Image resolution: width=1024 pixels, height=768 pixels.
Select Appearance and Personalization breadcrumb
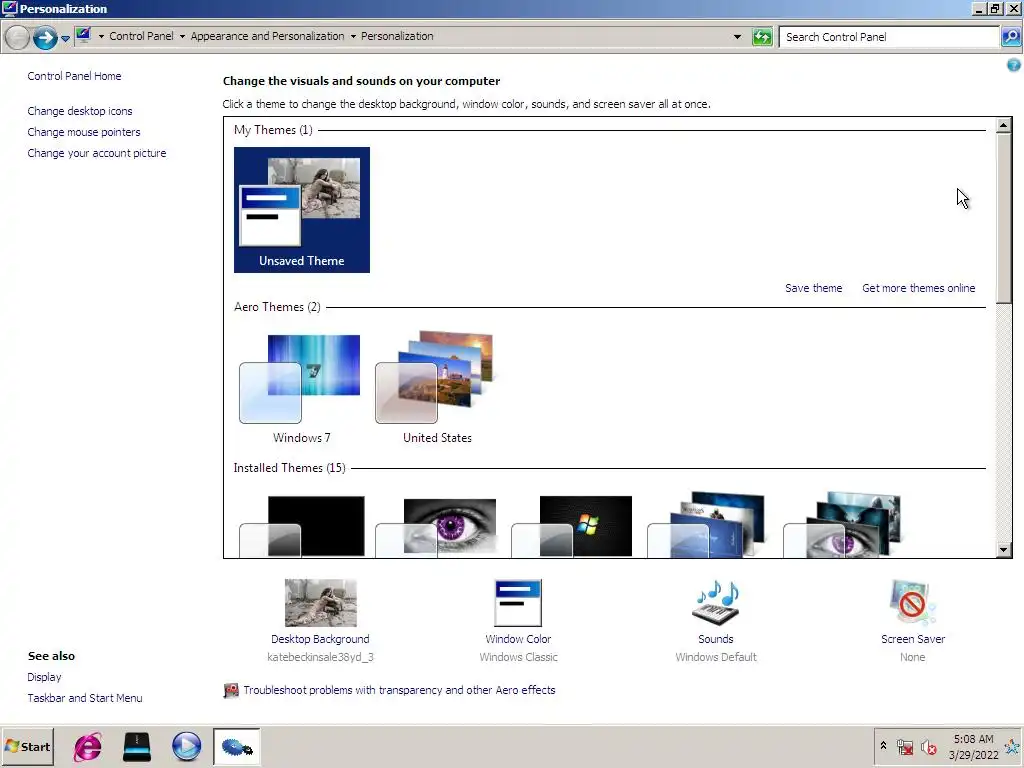(267, 37)
